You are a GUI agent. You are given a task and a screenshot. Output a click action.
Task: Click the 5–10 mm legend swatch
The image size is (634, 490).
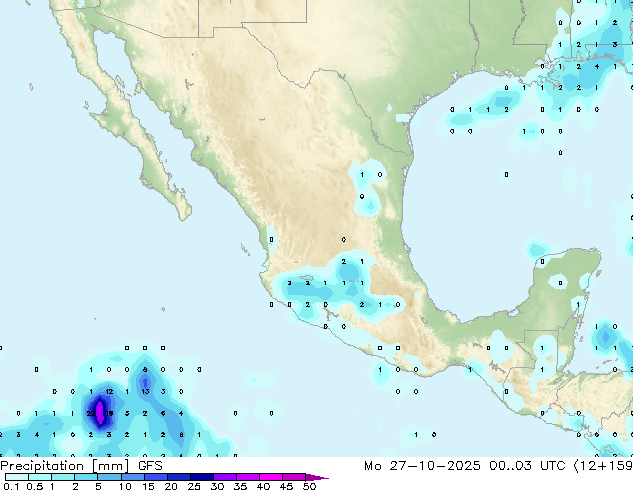109,477
